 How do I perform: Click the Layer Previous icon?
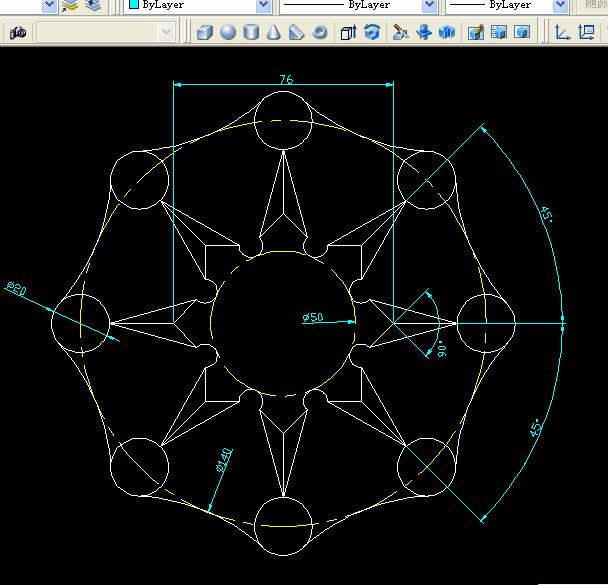93,5
